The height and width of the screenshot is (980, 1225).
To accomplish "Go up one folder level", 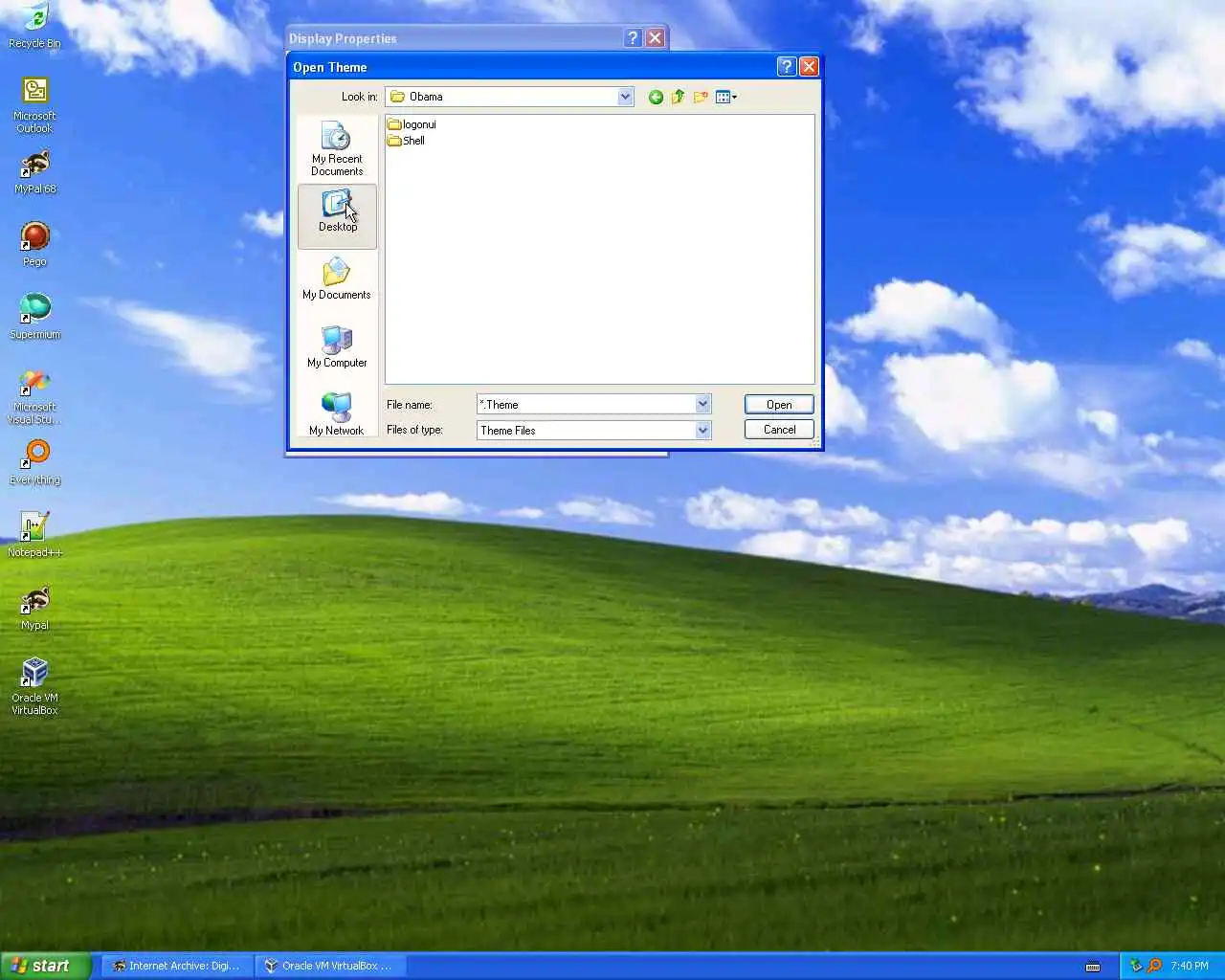I will [679, 97].
